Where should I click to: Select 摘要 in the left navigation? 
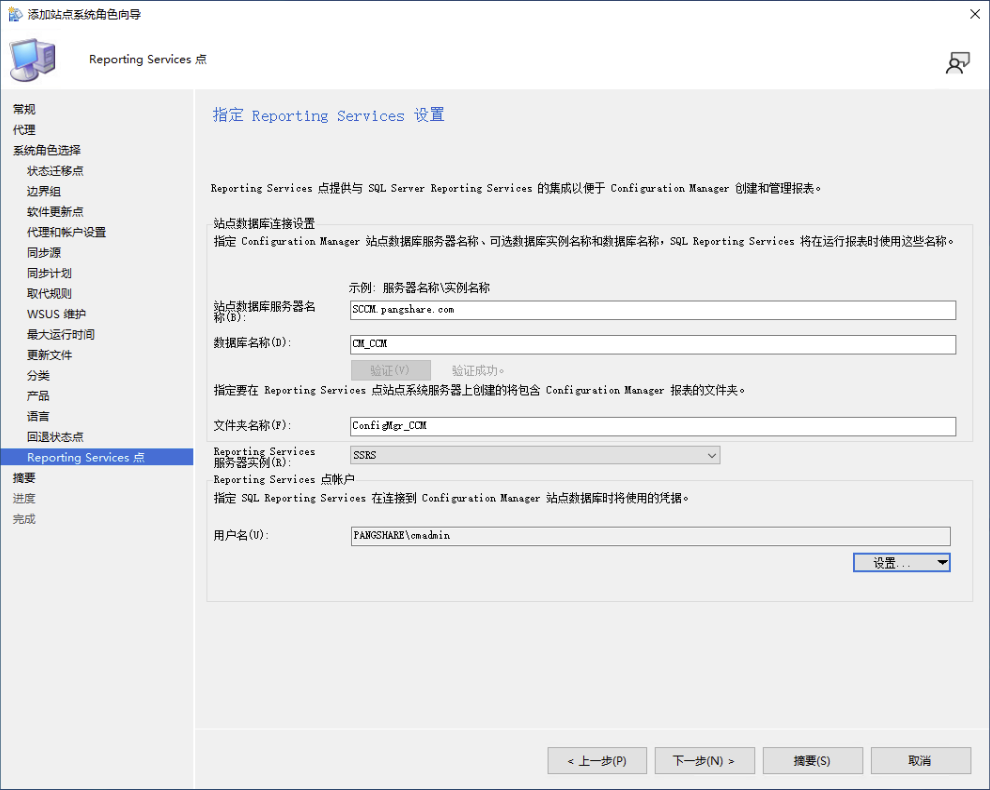pos(25,478)
